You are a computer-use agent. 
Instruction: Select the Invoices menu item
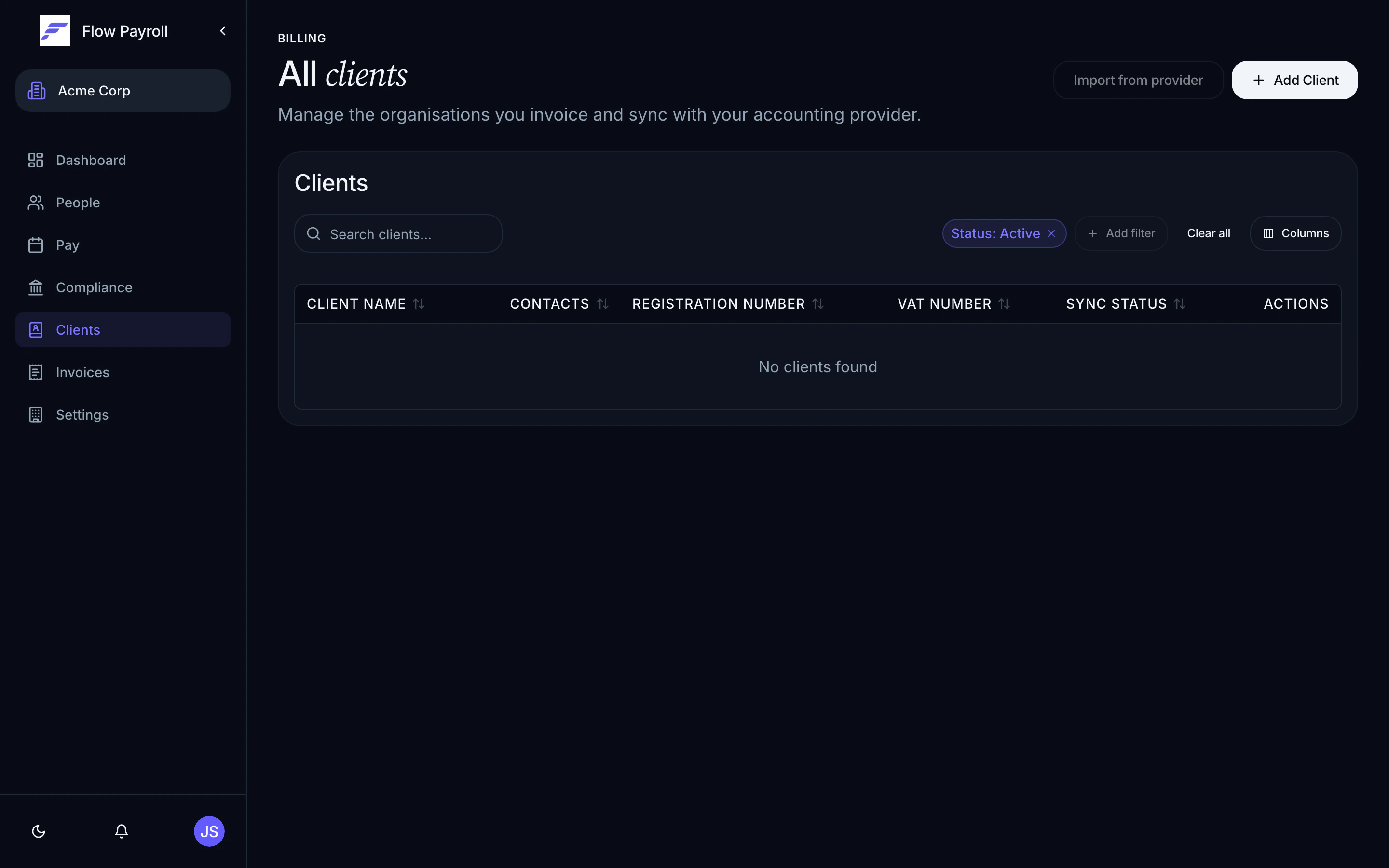123,373
